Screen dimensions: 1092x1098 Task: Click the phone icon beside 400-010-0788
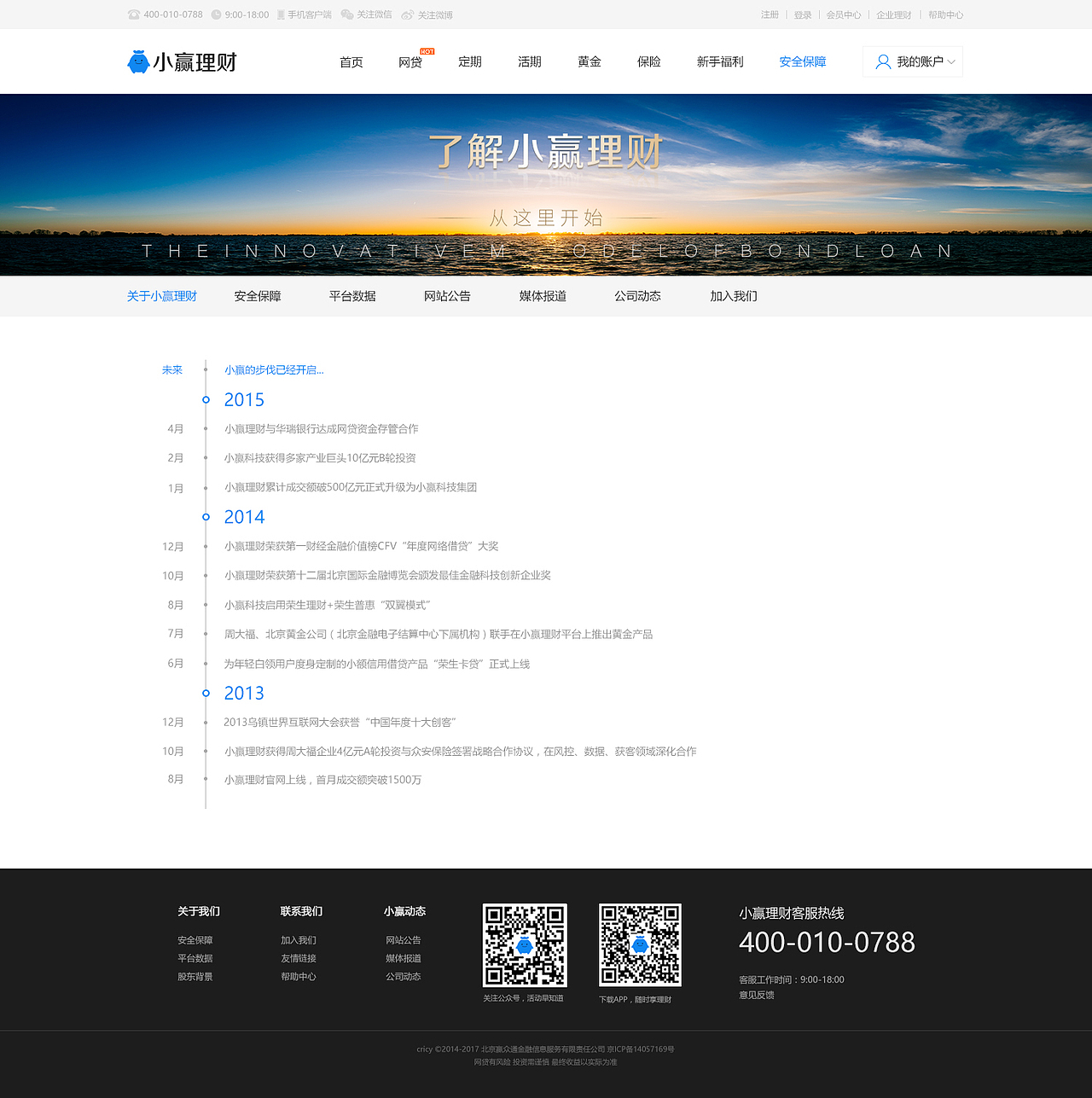pyautogui.click(x=132, y=15)
